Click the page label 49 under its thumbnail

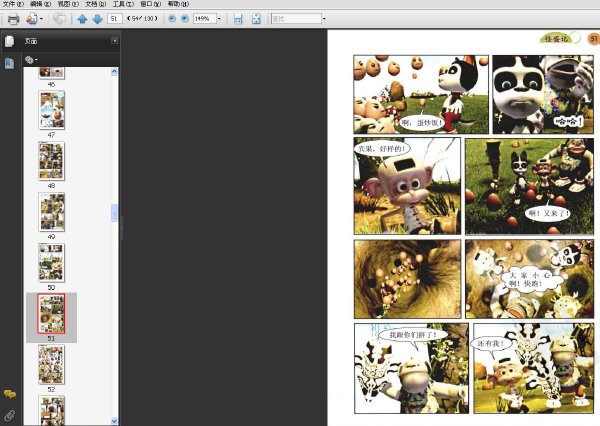51,237
